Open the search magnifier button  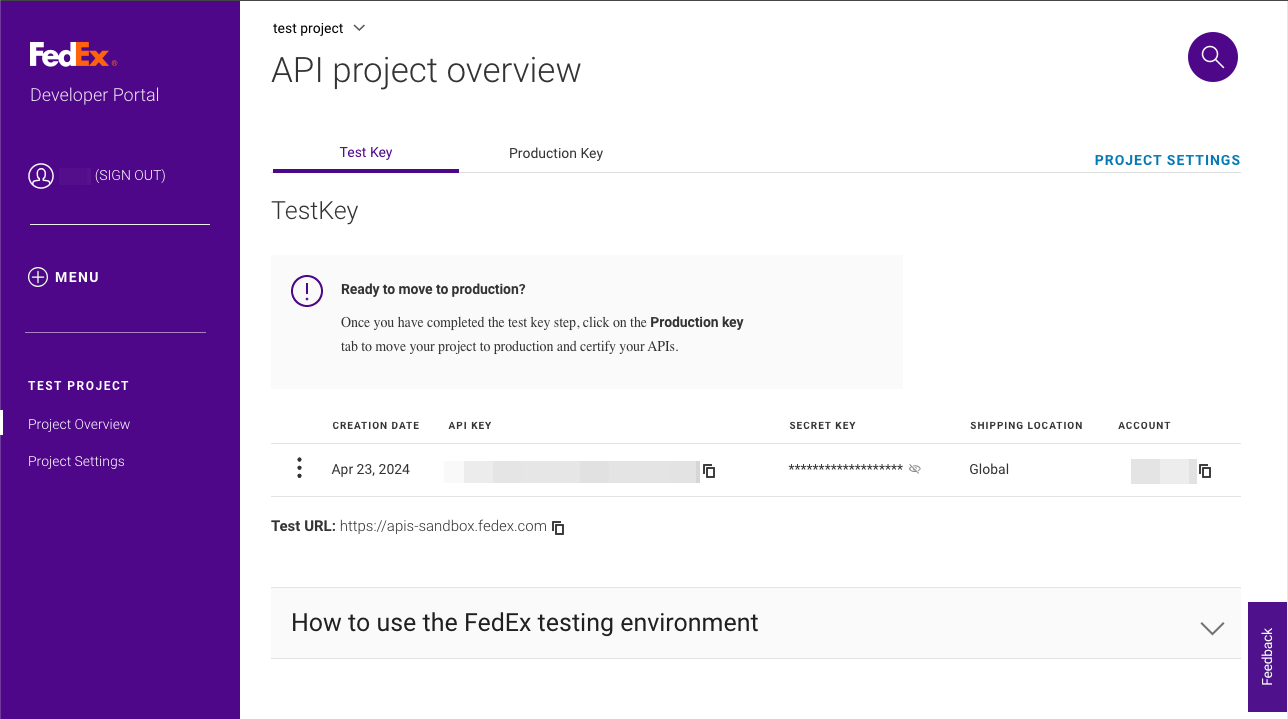point(1212,57)
